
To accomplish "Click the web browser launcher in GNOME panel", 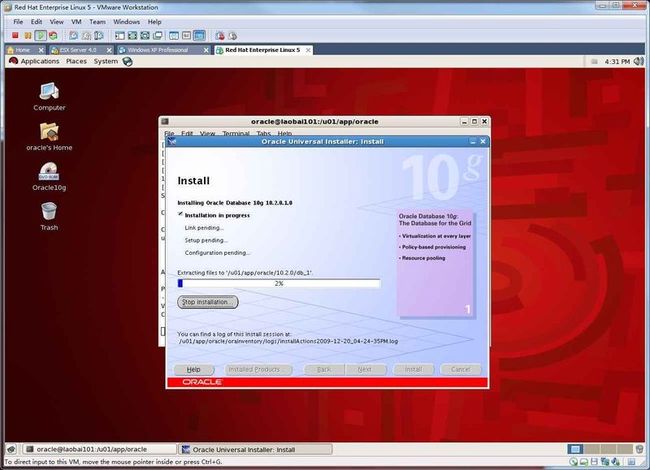I will click(127, 61).
